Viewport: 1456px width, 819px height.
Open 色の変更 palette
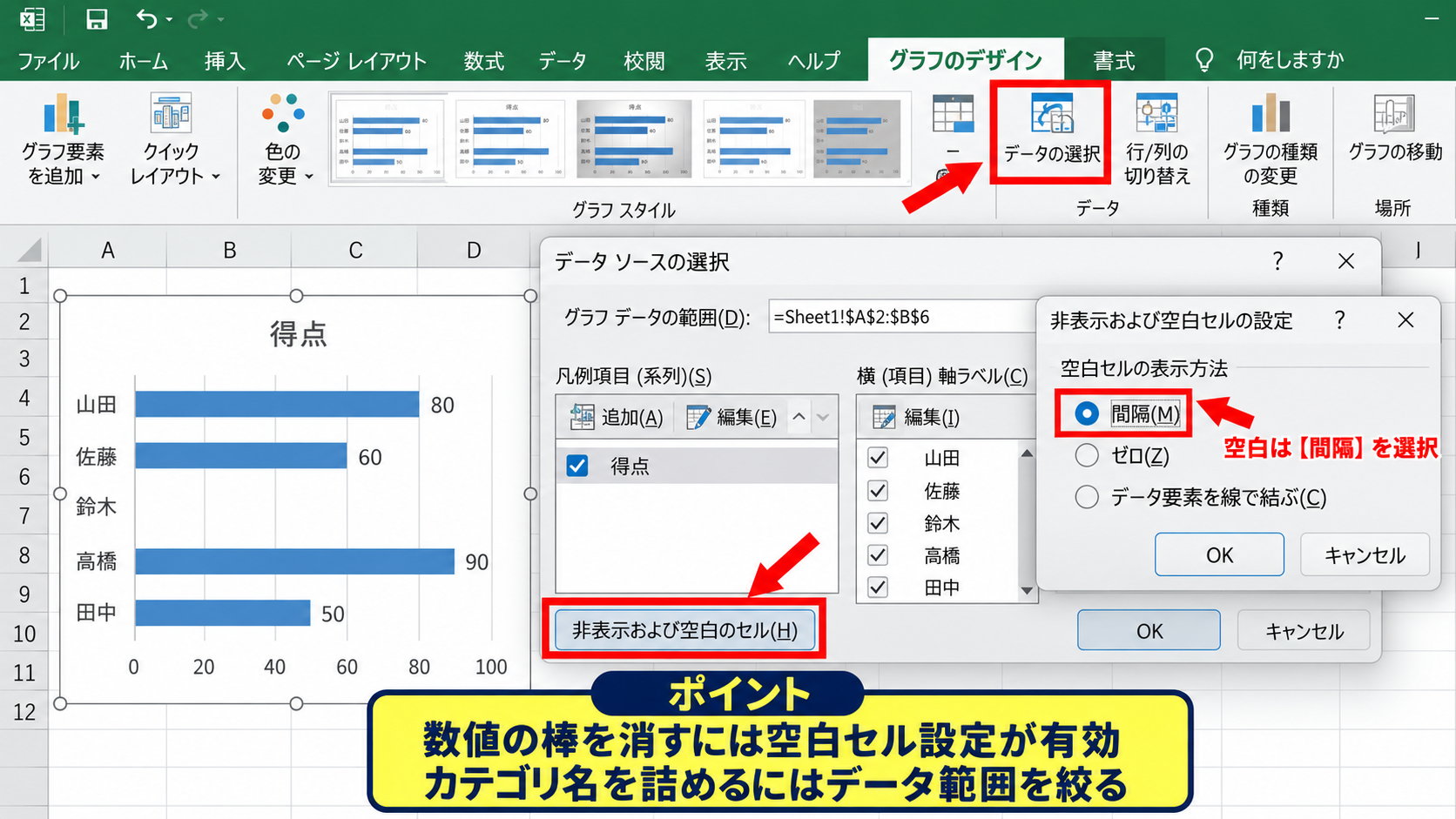[283, 139]
